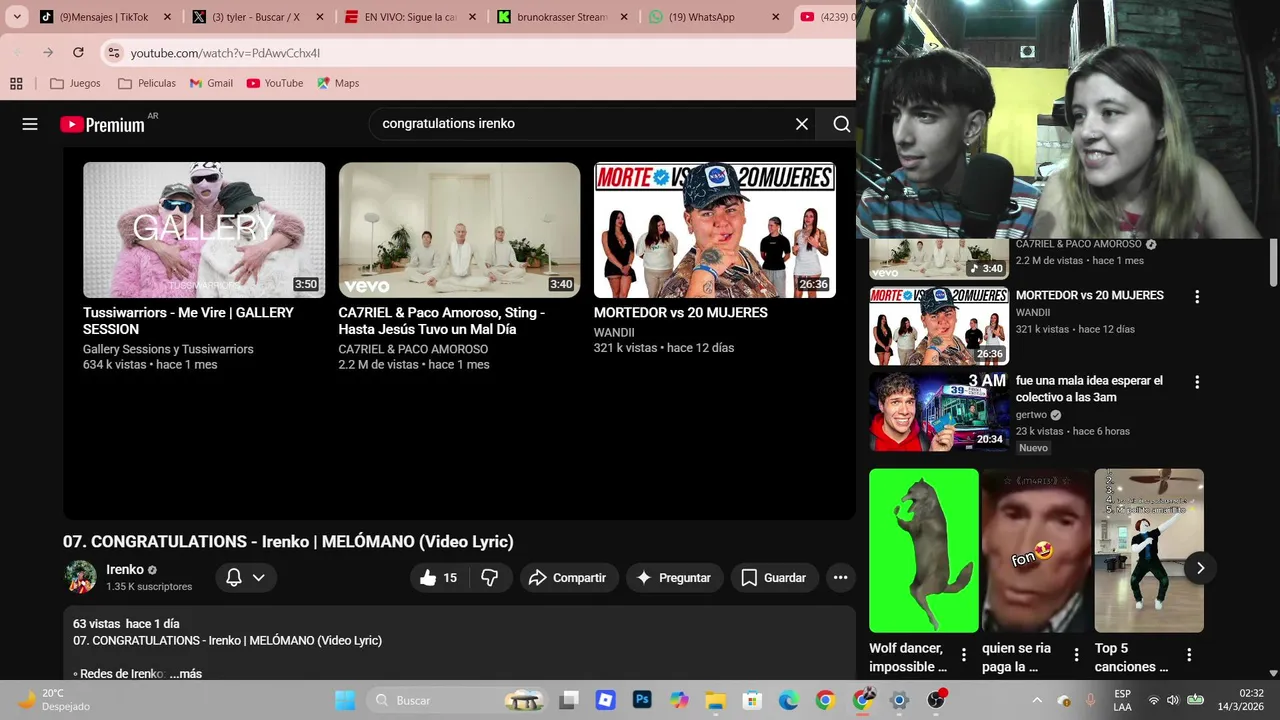Open the Chrome tab search dropdown arrow
Image resolution: width=1280 pixels, height=720 pixels.
pyautogui.click(x=17, y=17)
